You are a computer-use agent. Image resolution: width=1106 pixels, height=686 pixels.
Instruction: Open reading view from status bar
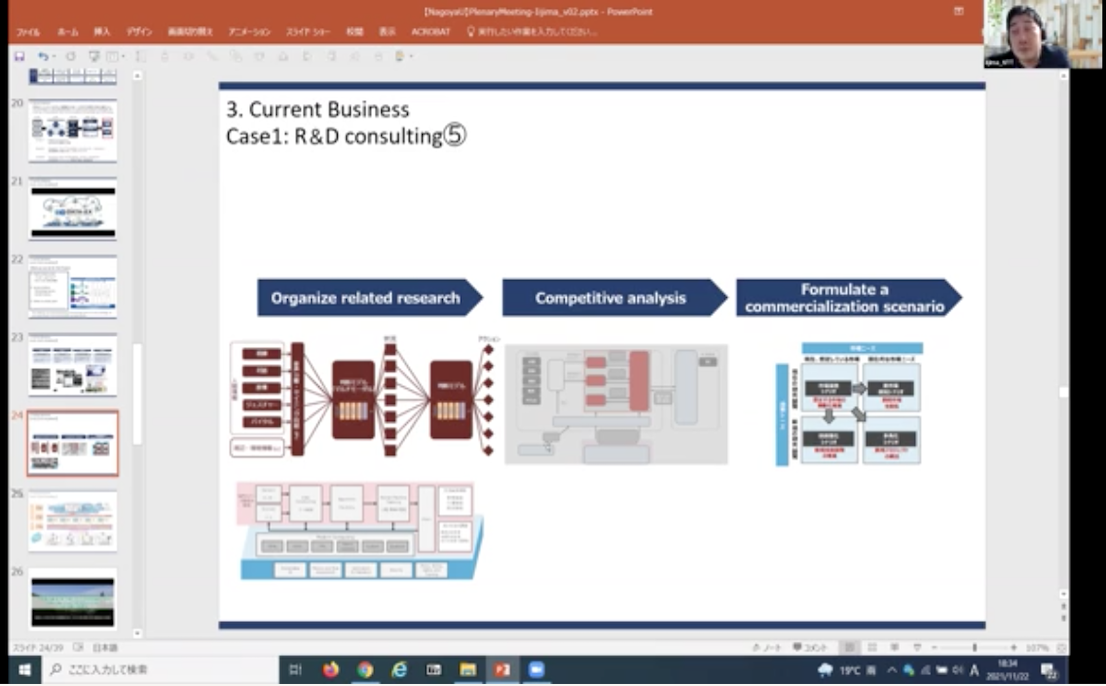click(892, 648)
